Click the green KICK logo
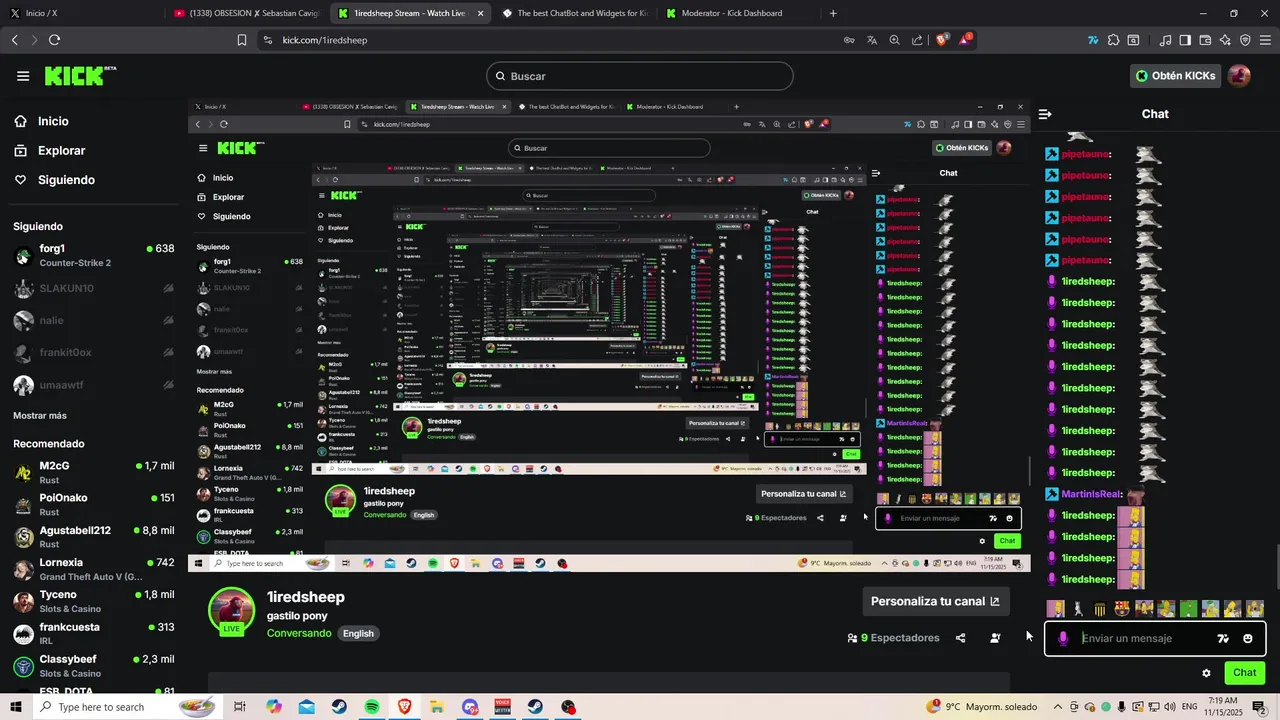This screenshot has width=1280, height=720. 80,76
